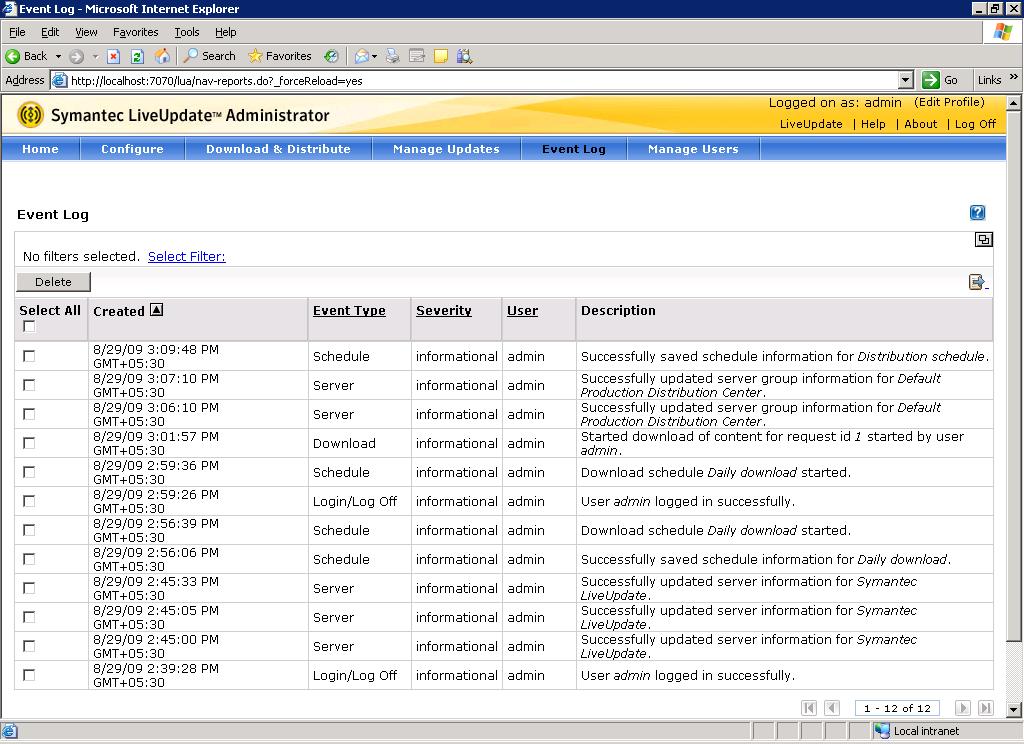The width and height of the screenshot is (1024, 744).
Task: Open the Event Log help icon
Action: (977, 212)
